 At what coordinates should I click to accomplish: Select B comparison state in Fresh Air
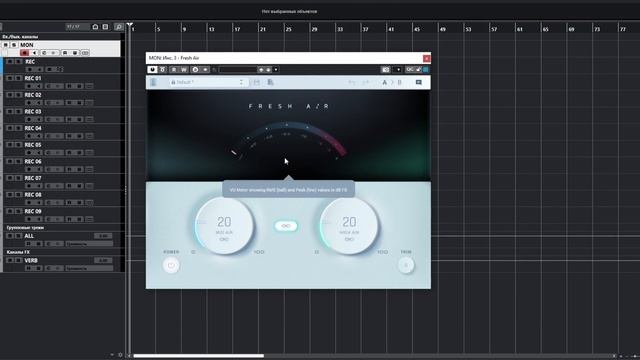pyautogui.click(x=400, y=82)
